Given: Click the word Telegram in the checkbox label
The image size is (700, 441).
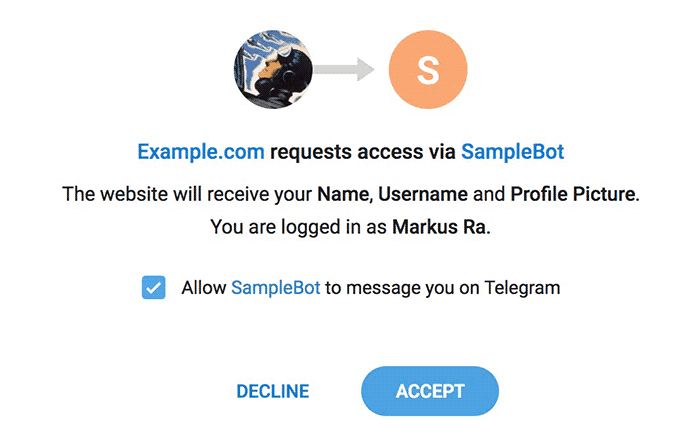Looking at the screenshot, I should [x=522, y=288].
